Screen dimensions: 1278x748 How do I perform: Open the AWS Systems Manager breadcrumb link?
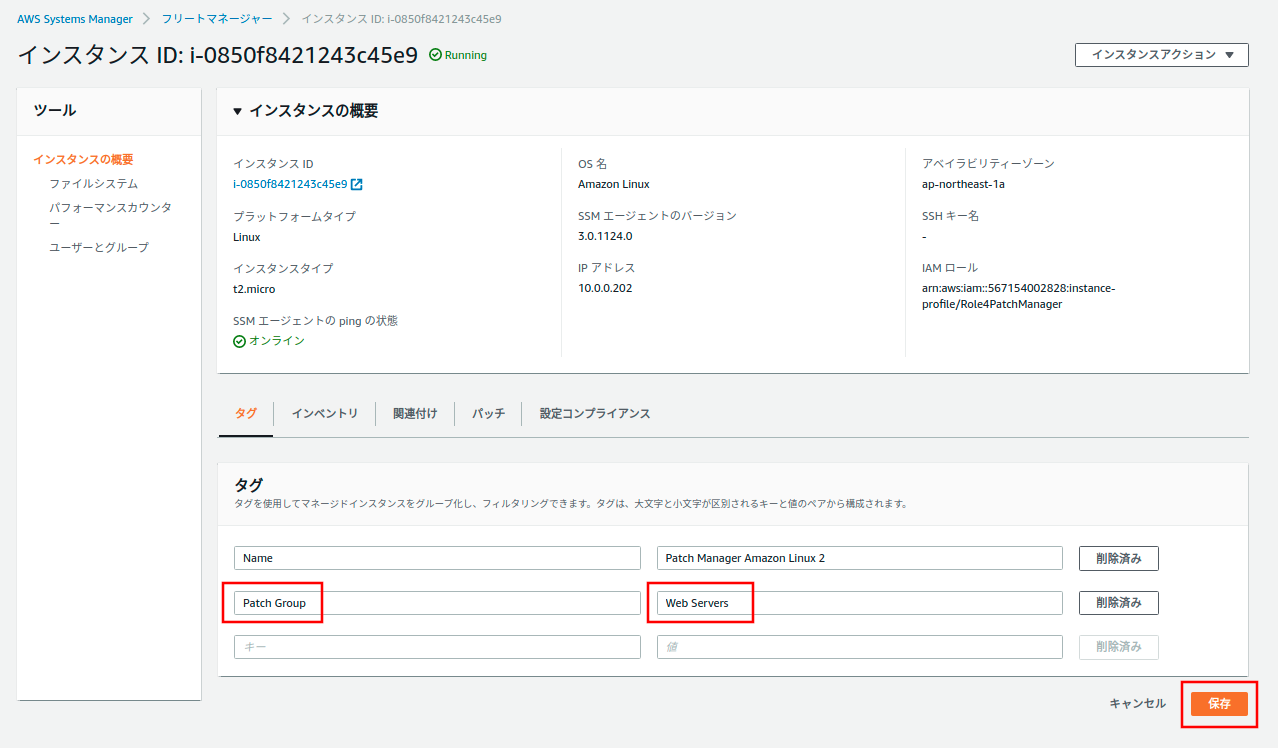[75, 19]
